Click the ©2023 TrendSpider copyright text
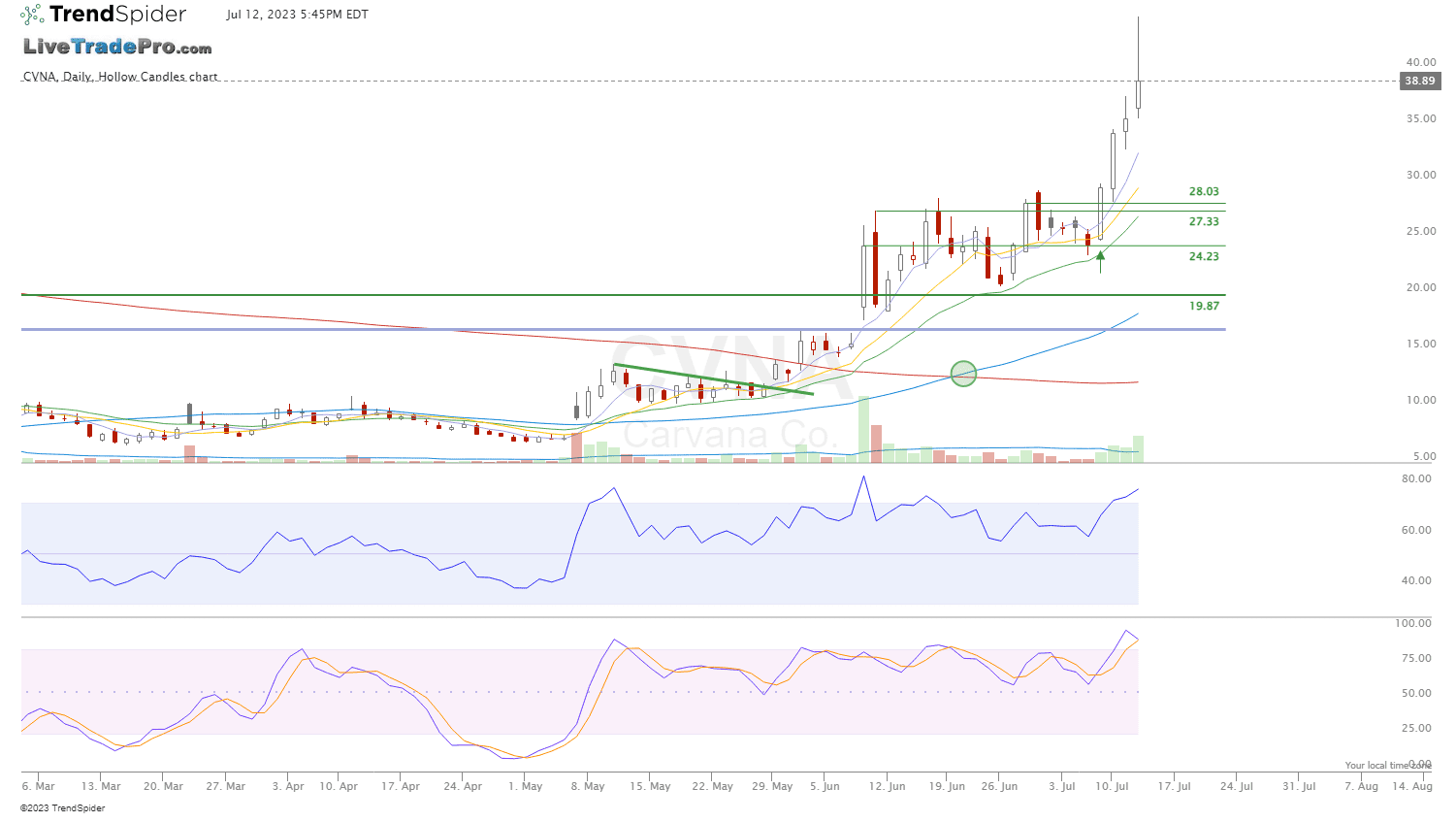The image size is (1456, 822). [x=63, y=808]
